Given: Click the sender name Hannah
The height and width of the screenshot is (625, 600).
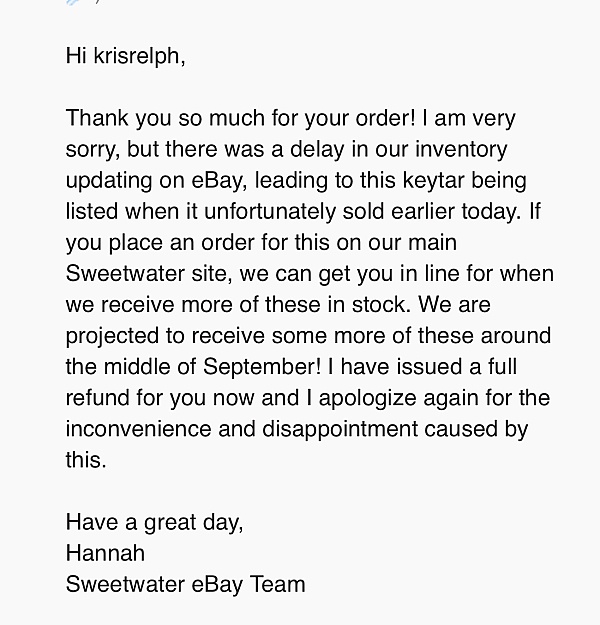Looking at the screenshot, I should pyautogui.click(x=105, y=552).
